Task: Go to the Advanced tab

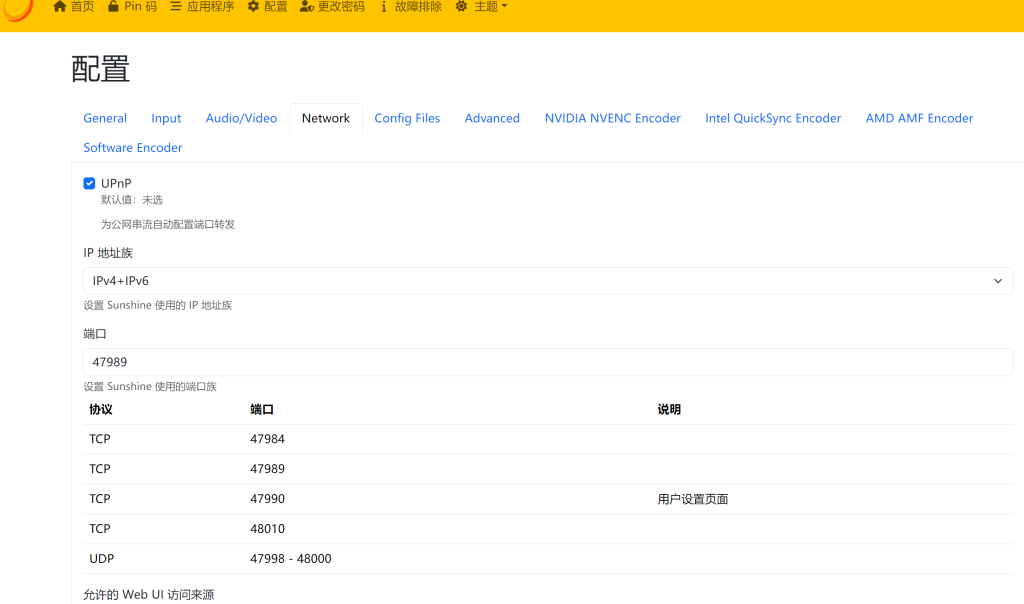Action: 492,118
